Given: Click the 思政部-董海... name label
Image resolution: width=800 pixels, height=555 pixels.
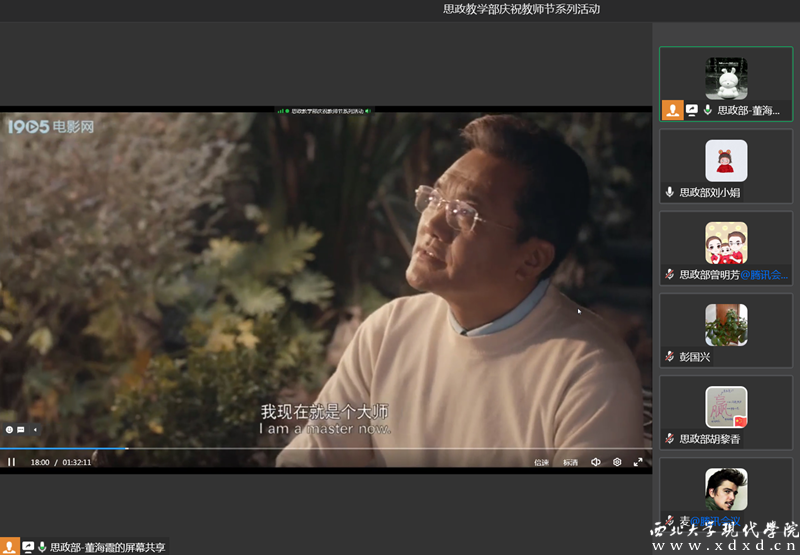Looking at the screenshot, I should (748, 111).
